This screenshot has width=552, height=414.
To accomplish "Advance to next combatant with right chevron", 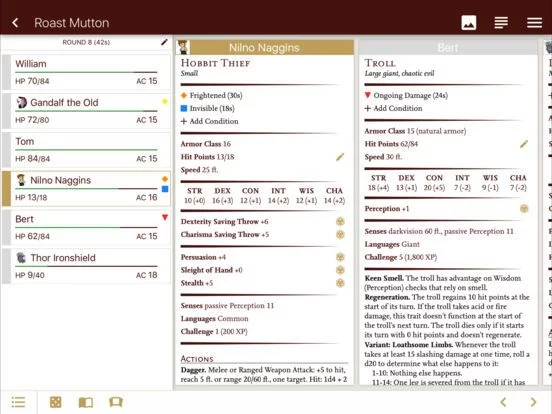I will [x=533, y=402].
